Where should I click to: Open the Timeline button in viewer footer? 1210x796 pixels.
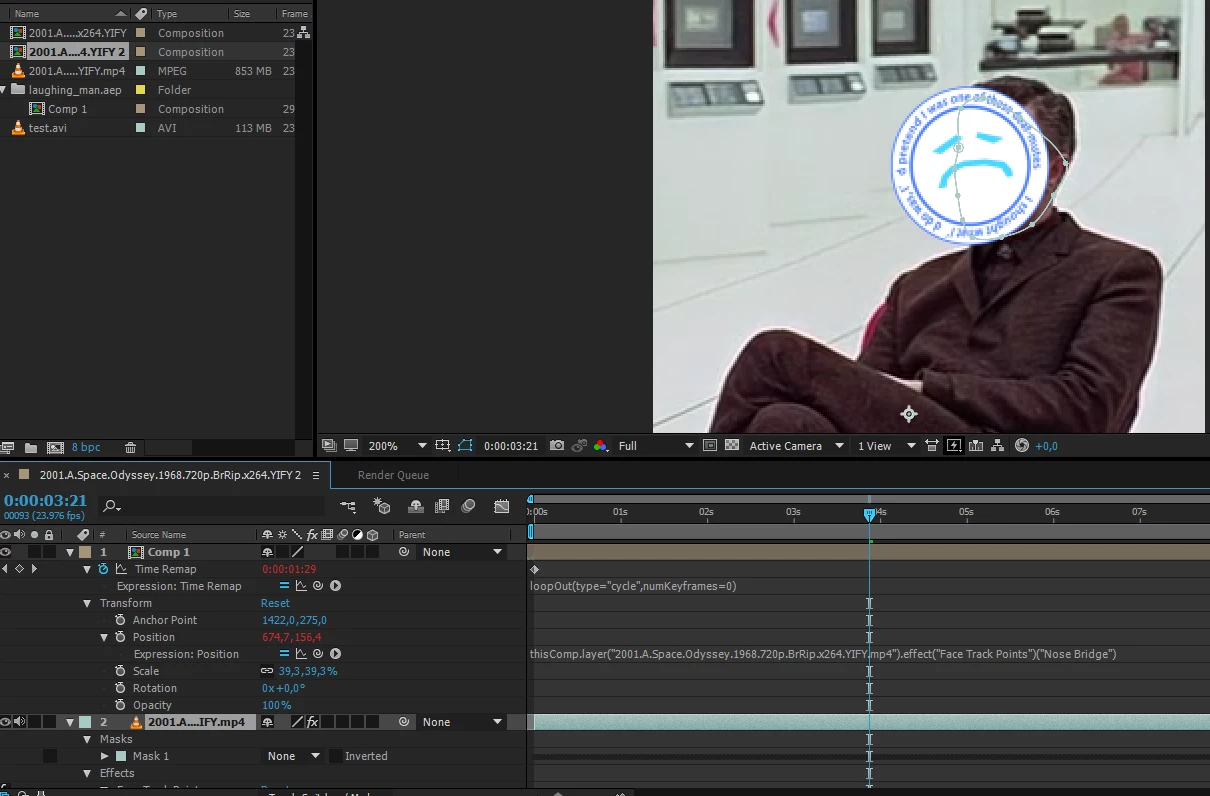(x=975, y=446)
